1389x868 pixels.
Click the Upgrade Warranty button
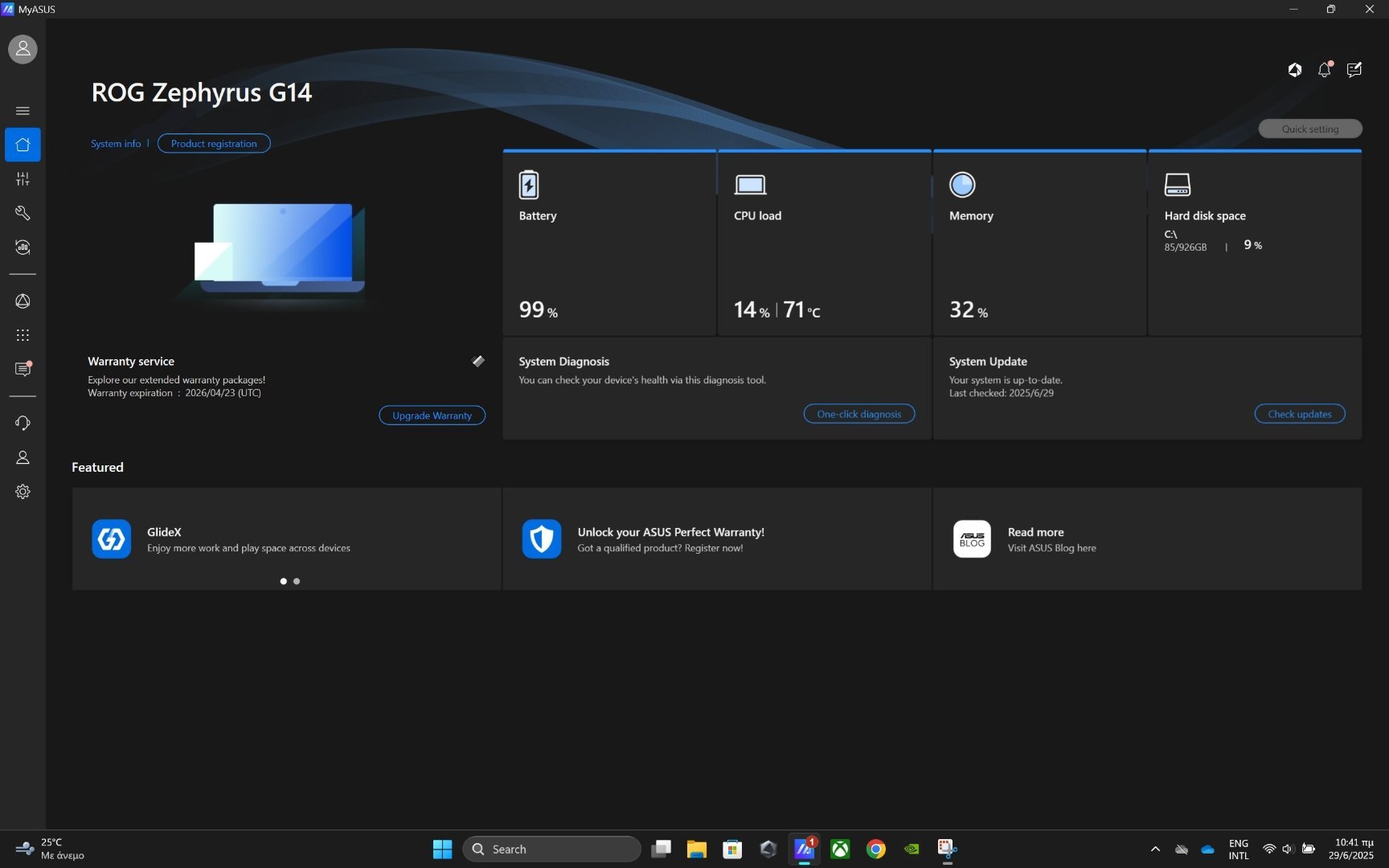click(432, 416)
